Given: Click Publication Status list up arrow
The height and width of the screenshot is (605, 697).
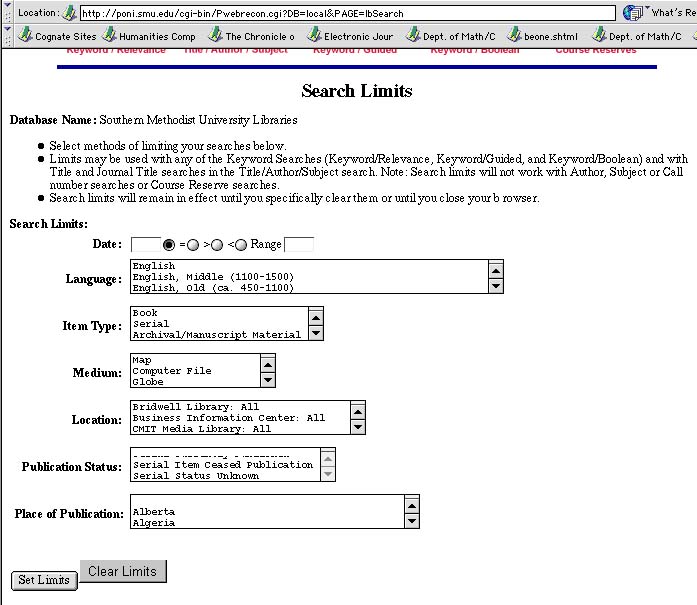Looking at the screenshot, I should coord(328,459).
